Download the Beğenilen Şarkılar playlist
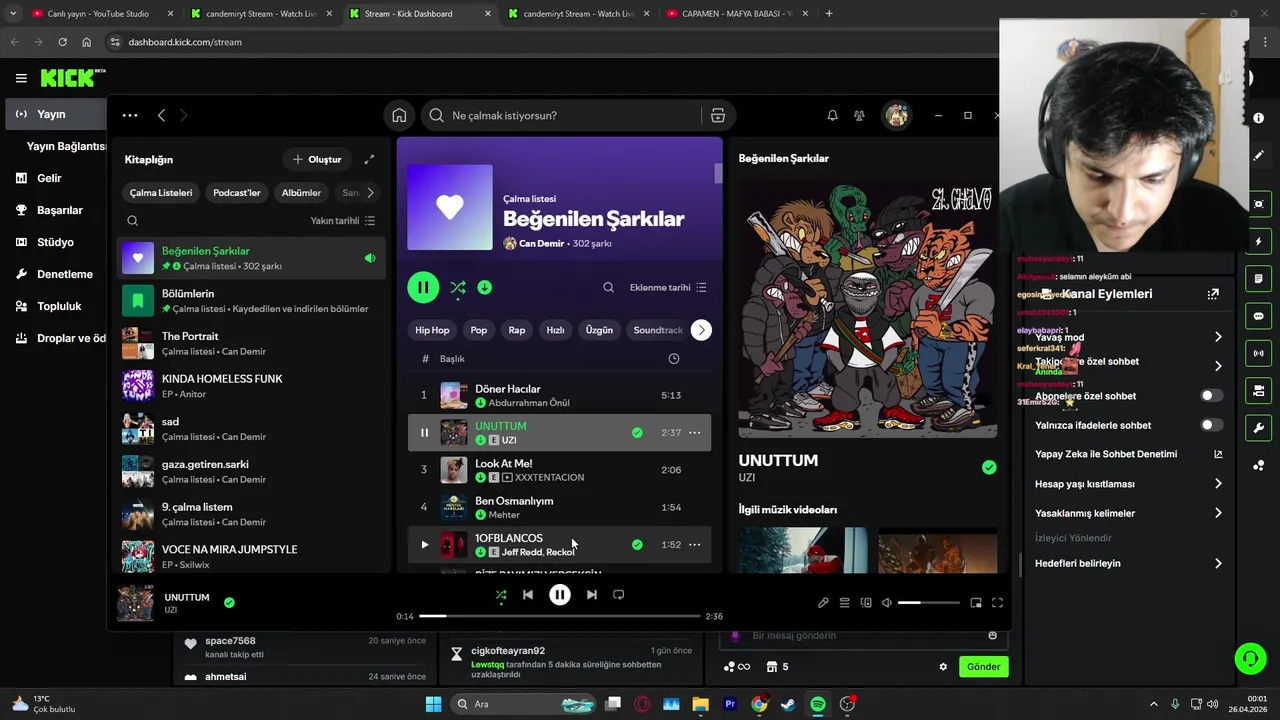This screenshot has width=1280, height=720. pyautogui.click(x=484, y=287)
